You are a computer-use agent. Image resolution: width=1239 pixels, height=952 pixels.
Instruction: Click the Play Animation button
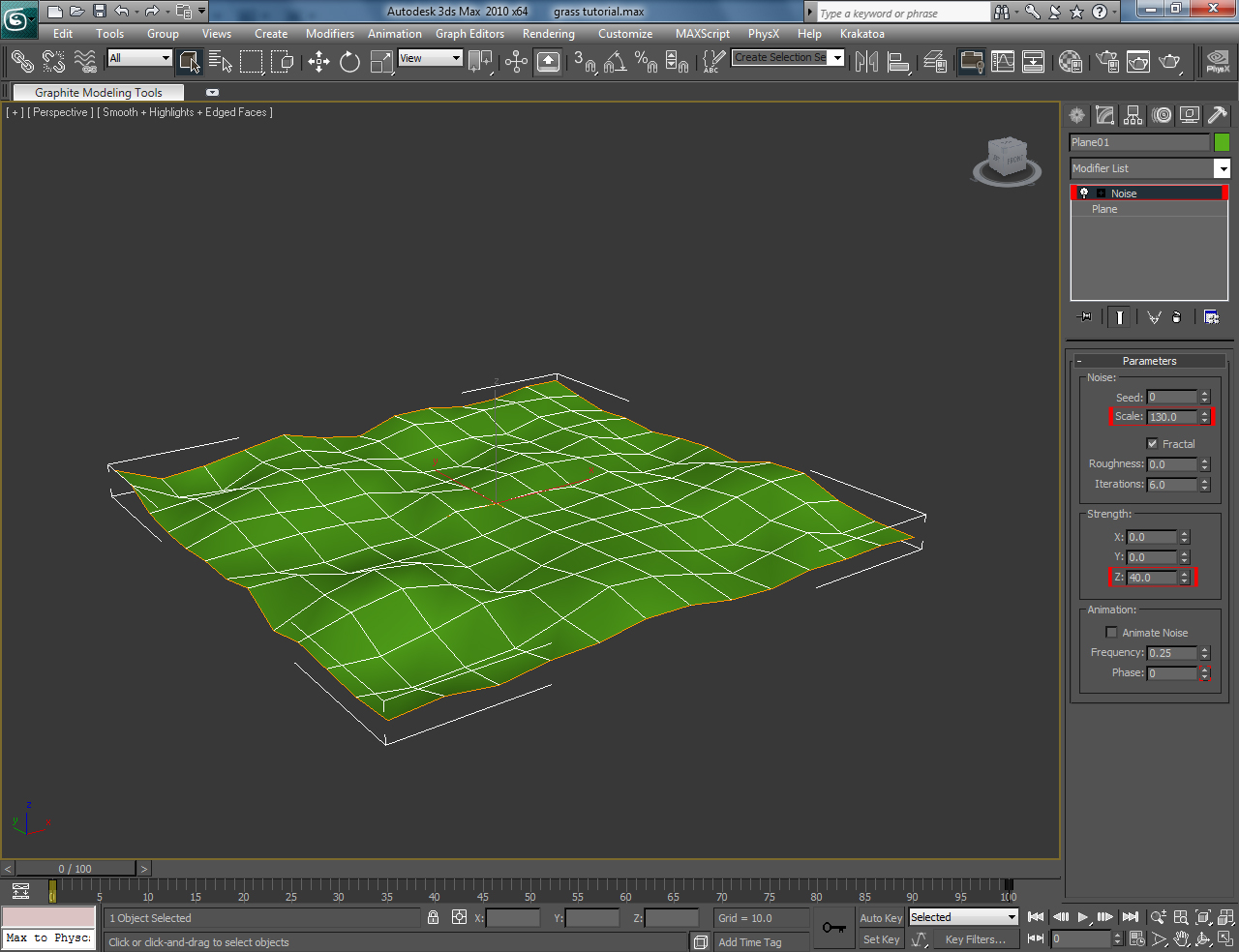tap(1083, 917)
